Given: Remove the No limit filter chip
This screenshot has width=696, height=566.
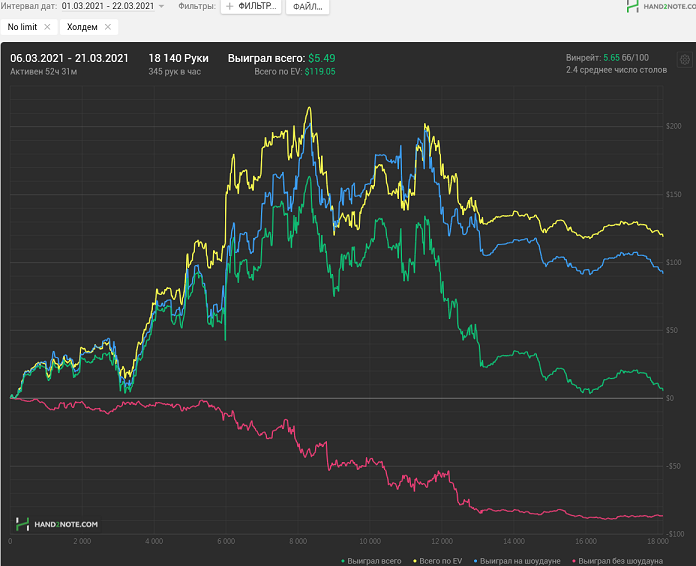Looking at the screenshot, I should 47,27.
